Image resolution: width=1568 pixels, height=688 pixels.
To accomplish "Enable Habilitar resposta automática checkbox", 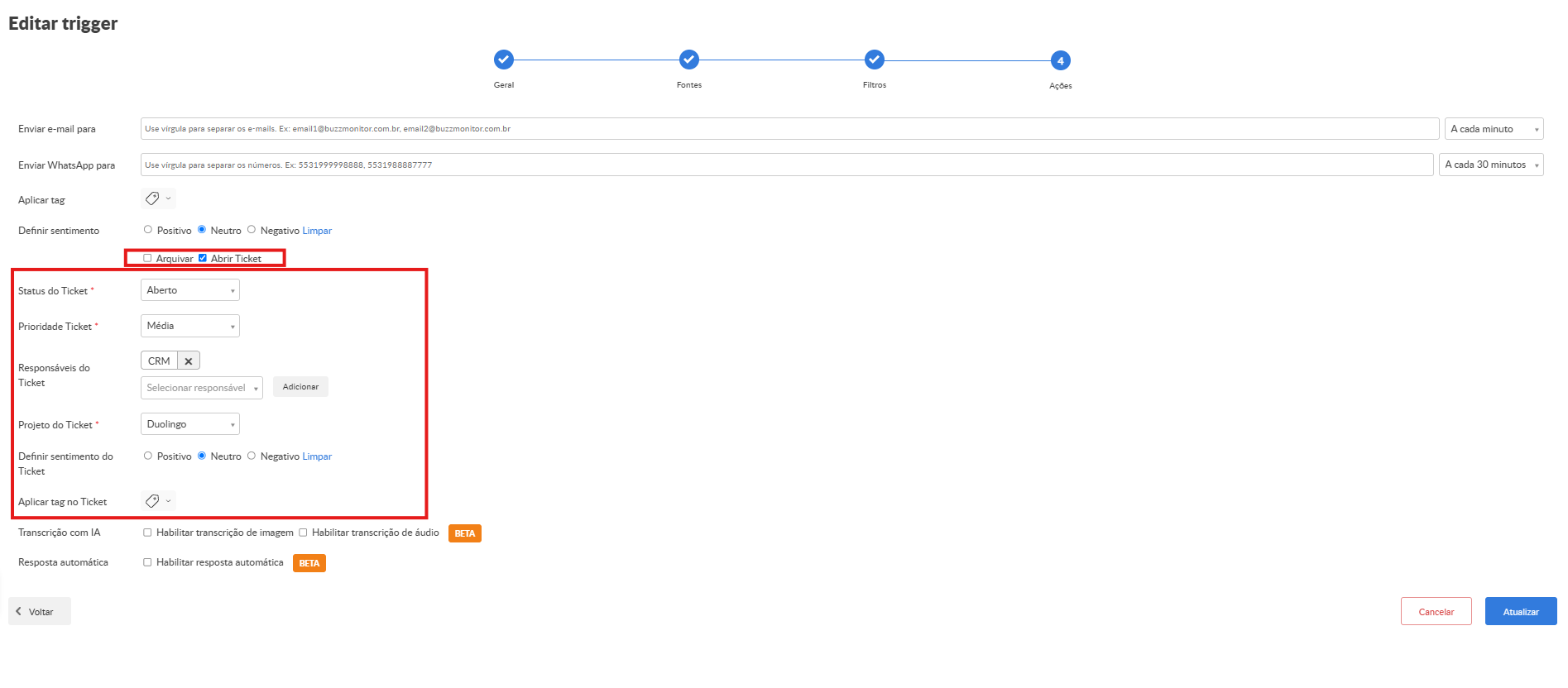I will click(x=147, y=562).
